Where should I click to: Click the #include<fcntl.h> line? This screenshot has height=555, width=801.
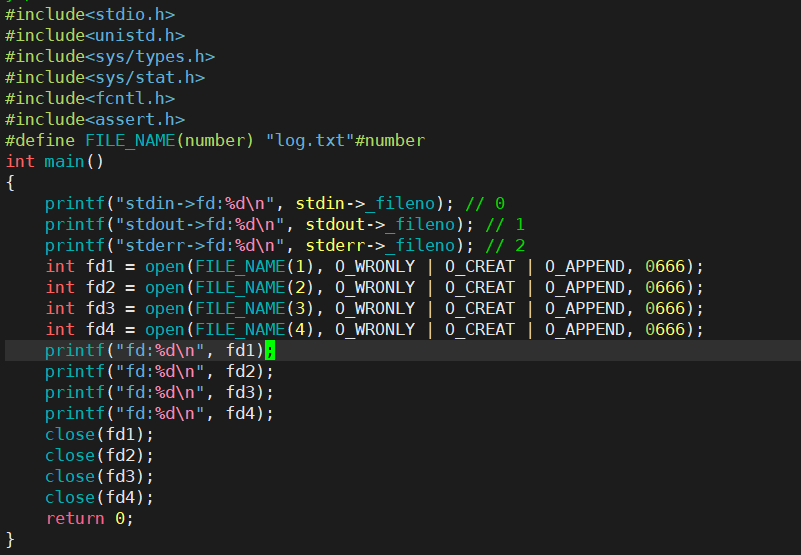pyautogui.click(x=89, y=99)
